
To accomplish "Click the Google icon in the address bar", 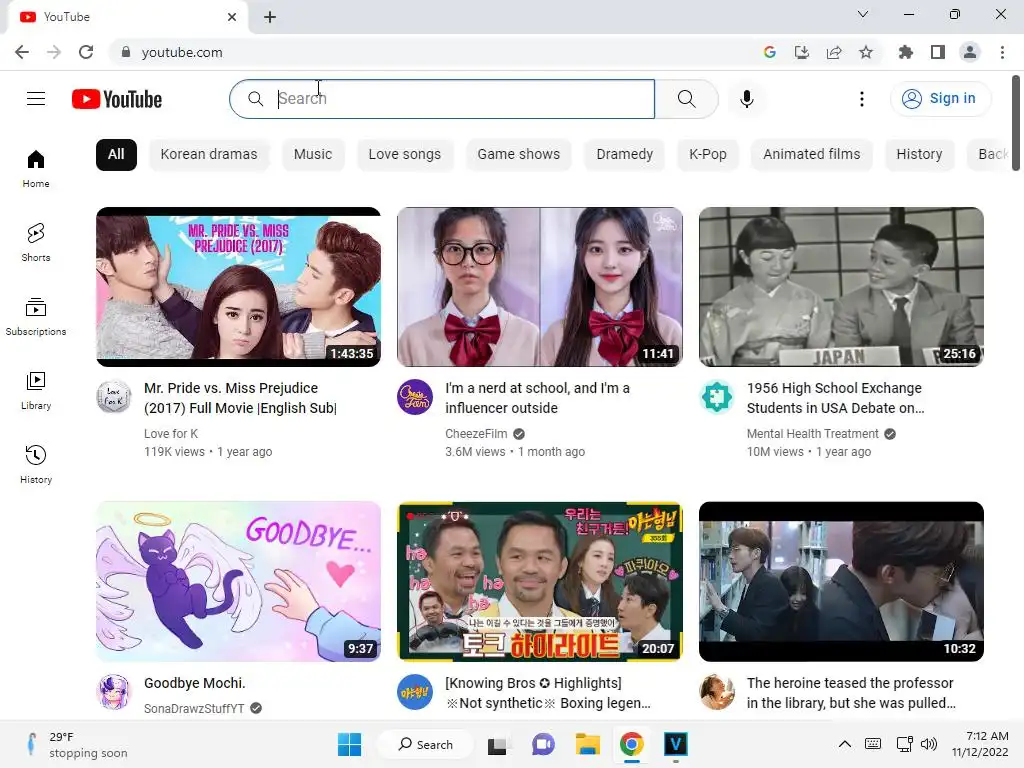I will [770, 52].
